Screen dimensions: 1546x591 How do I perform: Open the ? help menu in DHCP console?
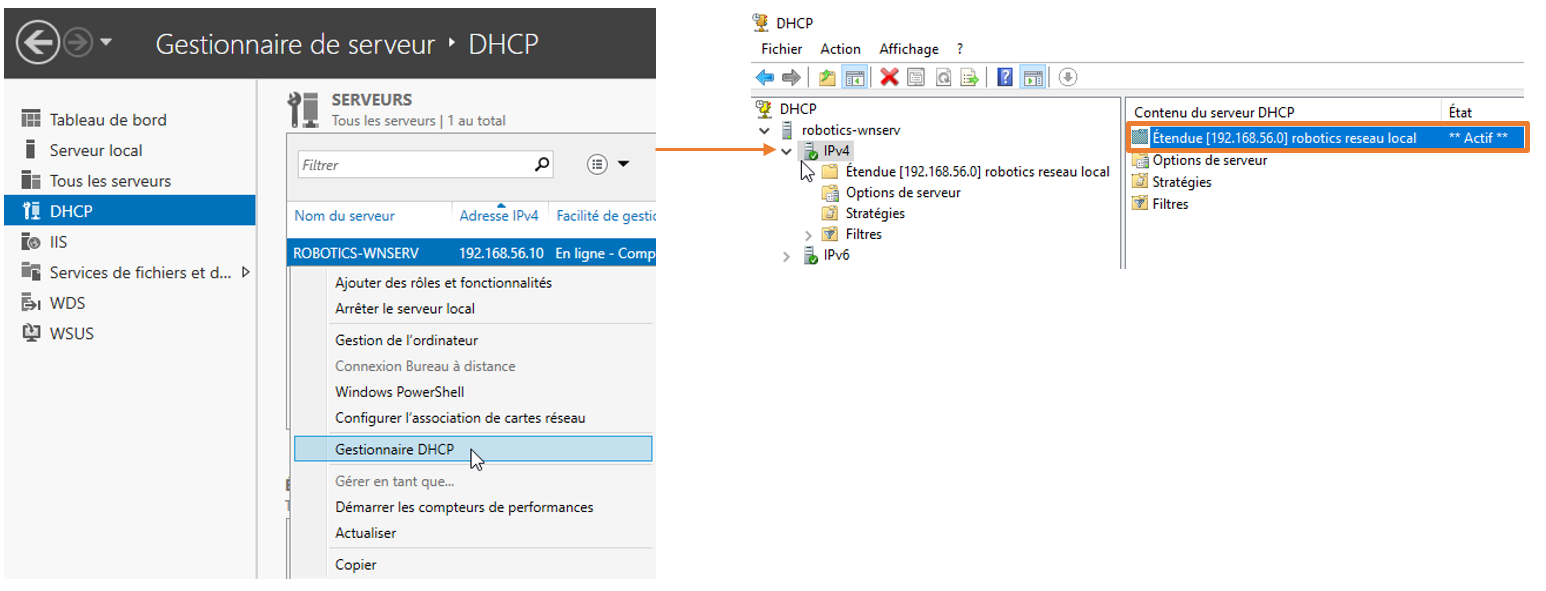960,49
